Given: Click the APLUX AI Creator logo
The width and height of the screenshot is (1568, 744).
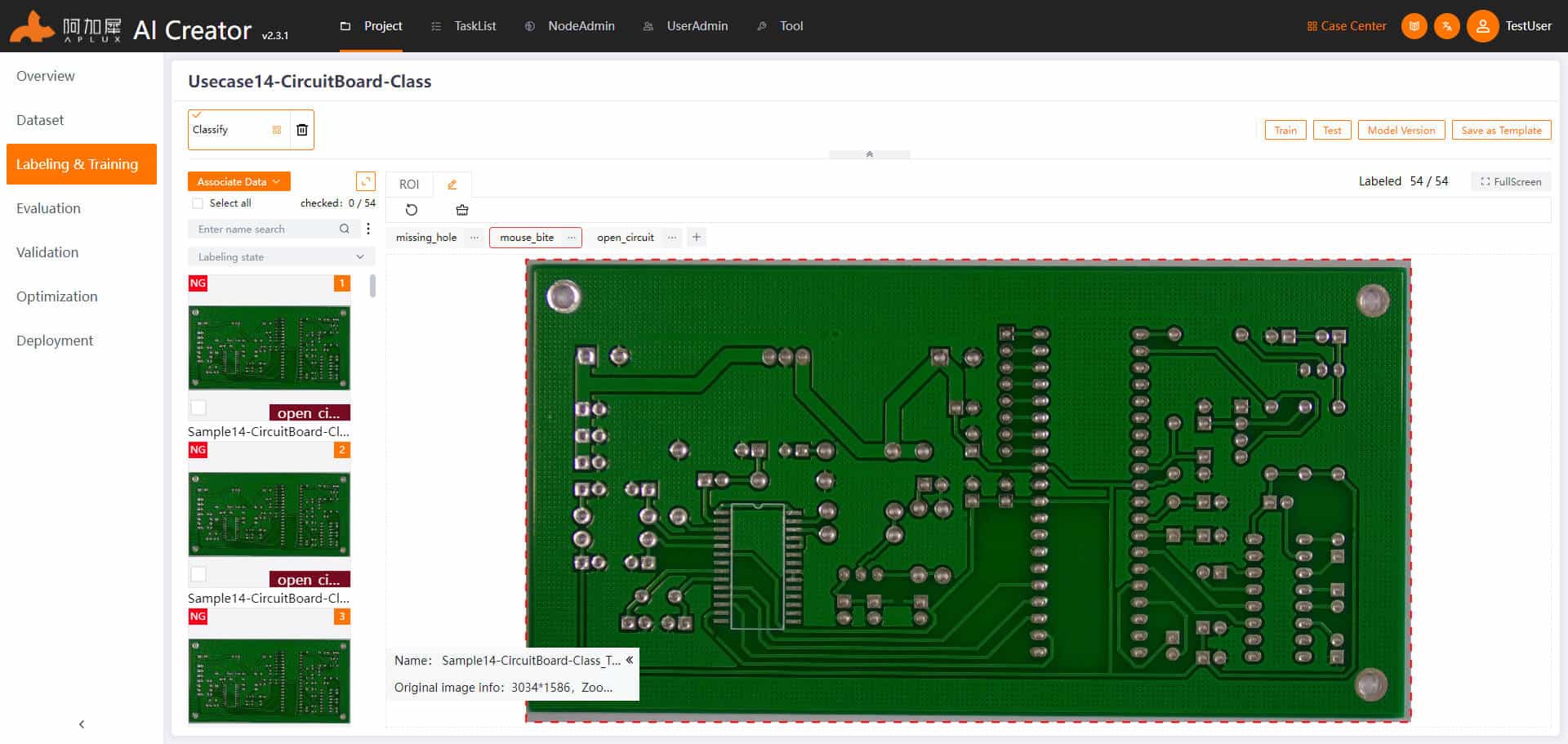Looking at the screenshot, I should (x=149, y=28).
